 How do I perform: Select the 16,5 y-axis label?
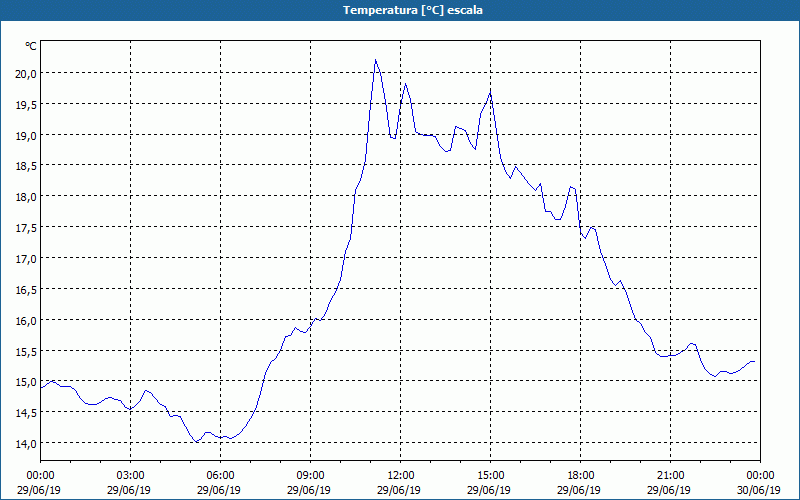(x=27, y=290)
